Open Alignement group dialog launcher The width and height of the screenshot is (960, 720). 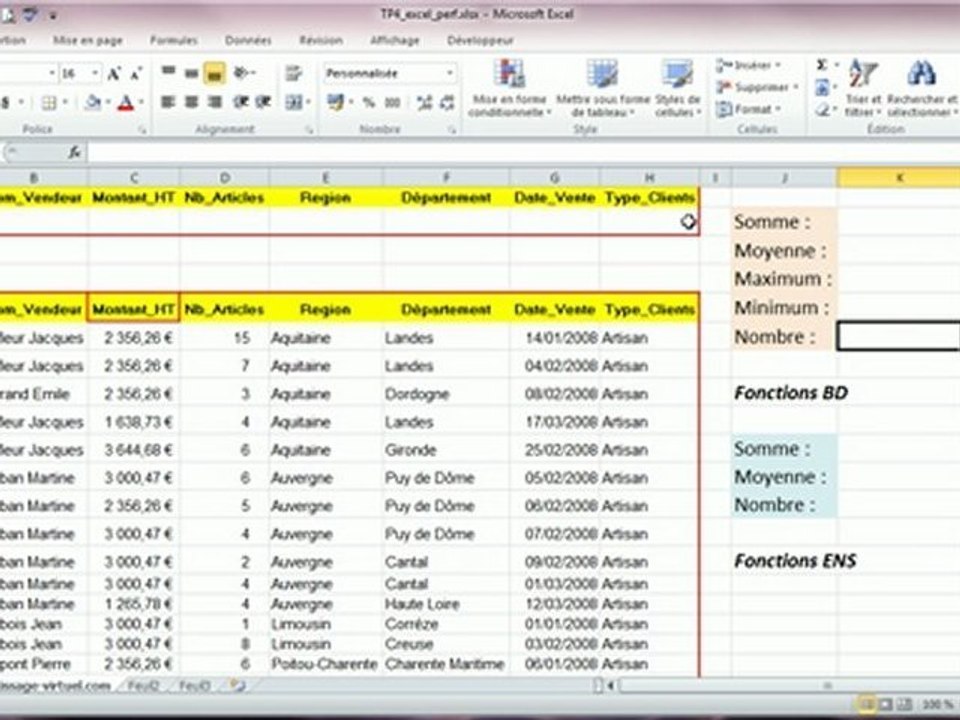310,130
